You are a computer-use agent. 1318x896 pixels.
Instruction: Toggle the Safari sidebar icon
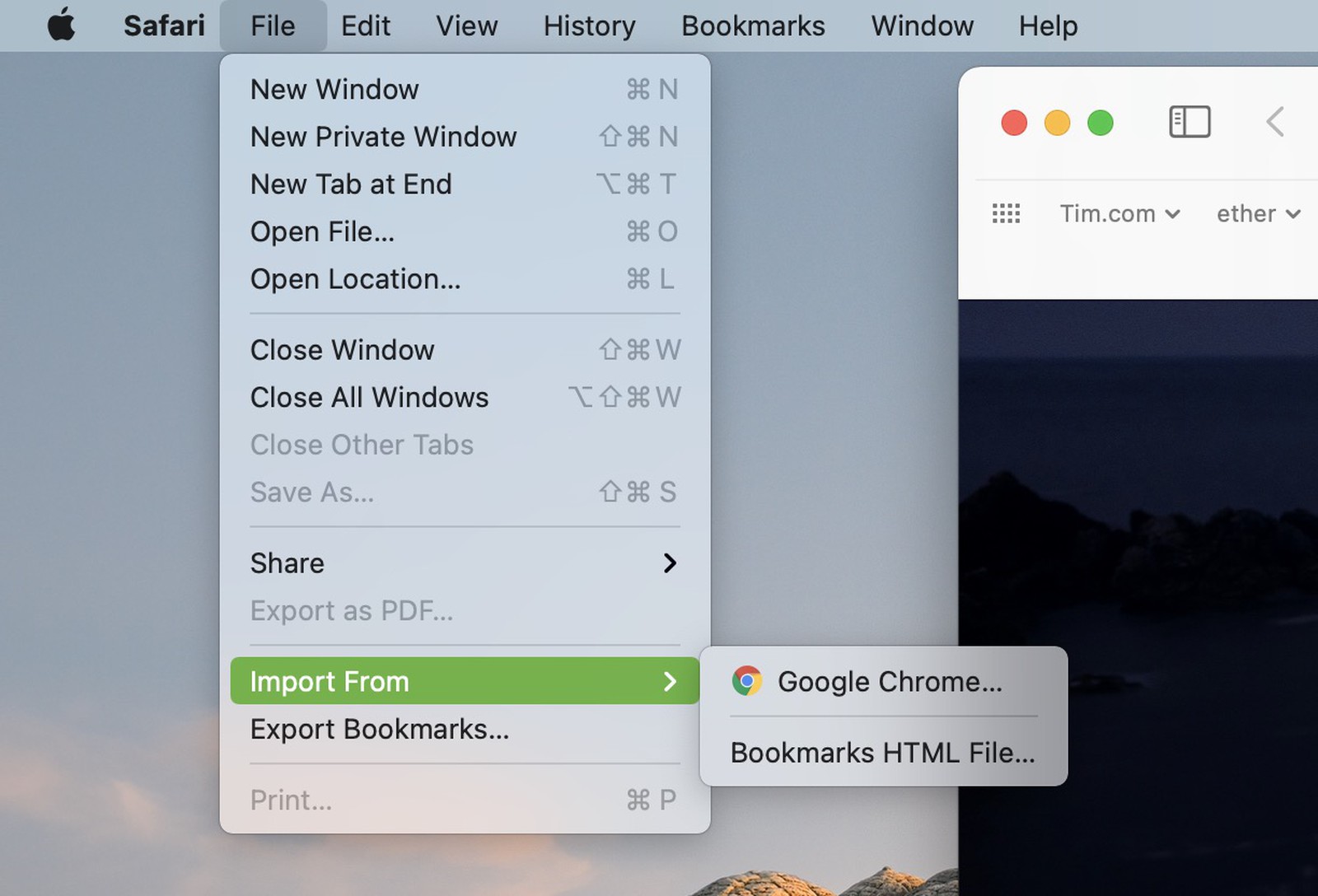(1189, 121)
